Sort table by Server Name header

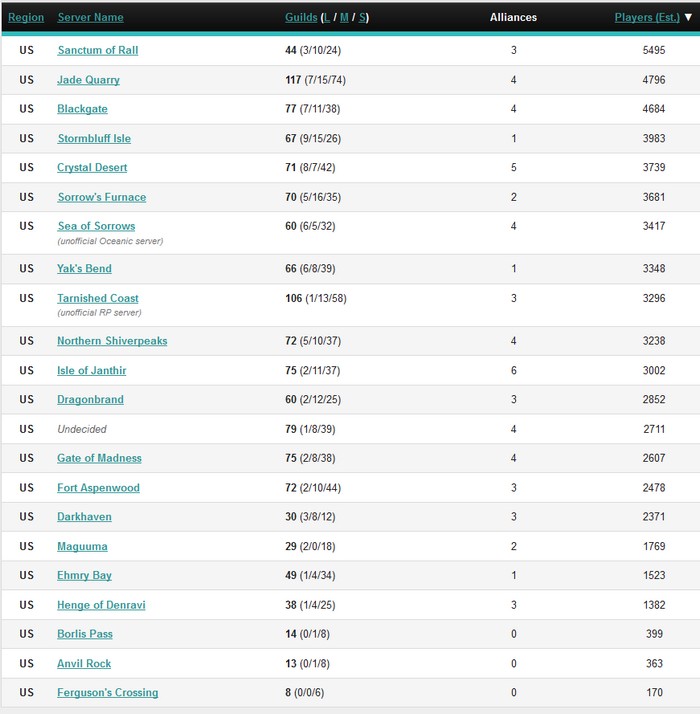pyautogui.click(x=90, y=17)
